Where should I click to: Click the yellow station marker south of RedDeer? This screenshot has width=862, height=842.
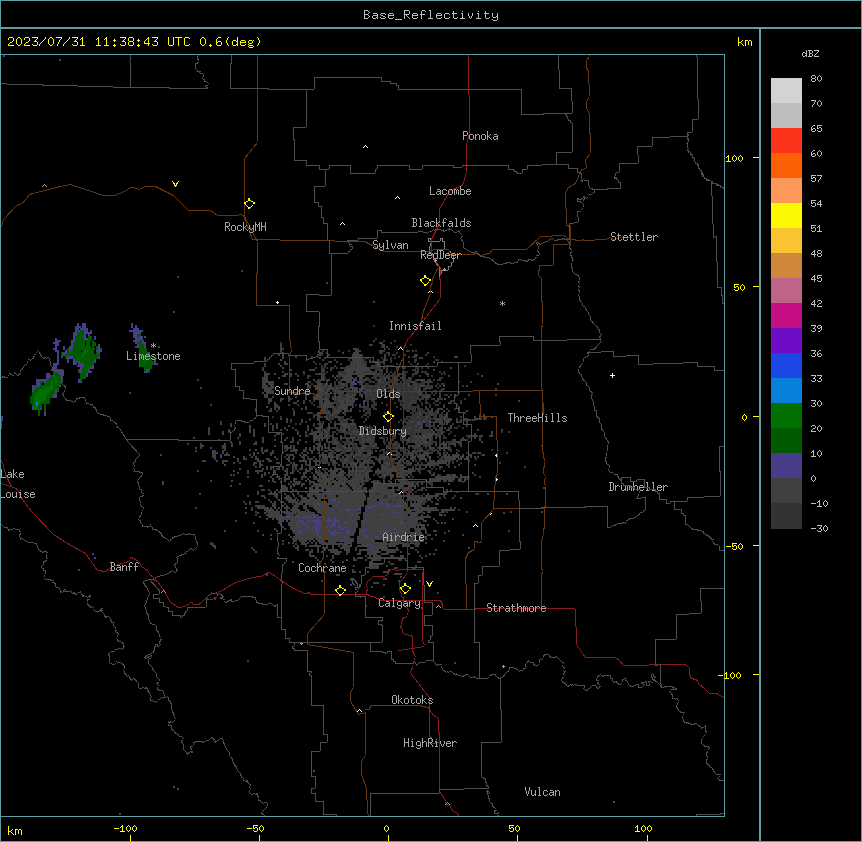click(425, 281)
